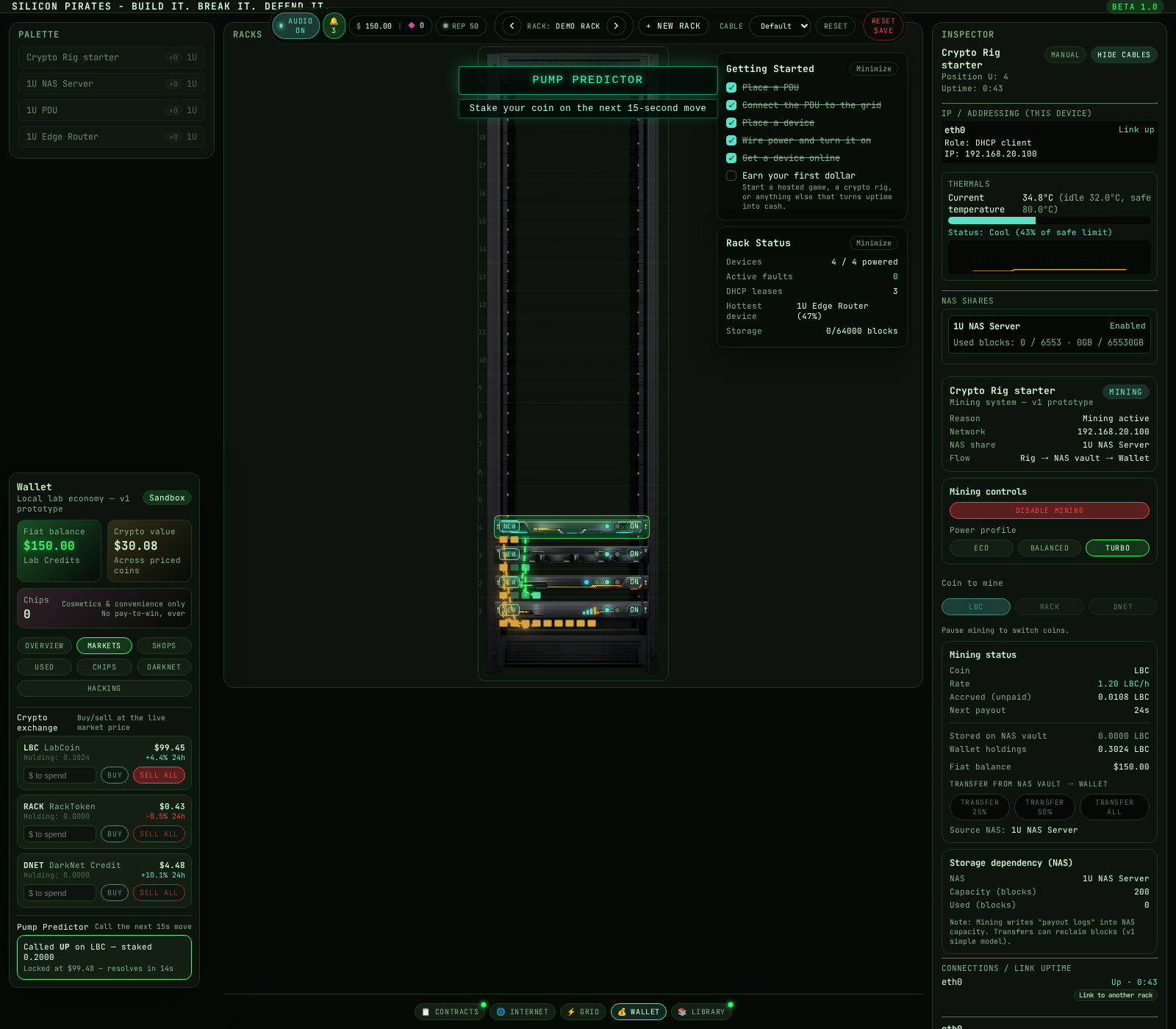The height and width of the screenshot is (1029, 1176).
Task: Click the NEW badge on the U3 device
Action: pyautogui.click(x=509, y=554)
